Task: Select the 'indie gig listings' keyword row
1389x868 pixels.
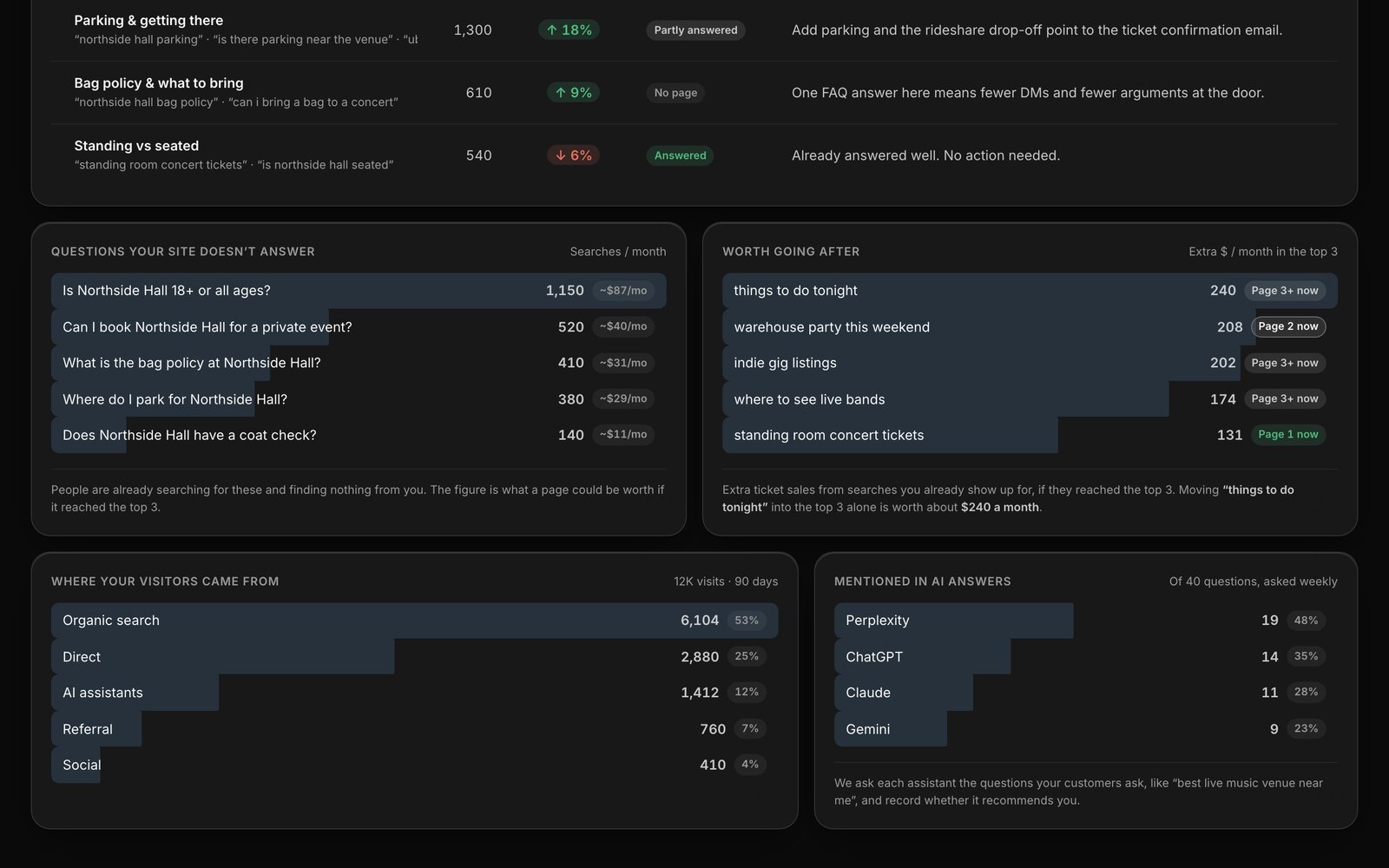Action: coord(1030,363)
